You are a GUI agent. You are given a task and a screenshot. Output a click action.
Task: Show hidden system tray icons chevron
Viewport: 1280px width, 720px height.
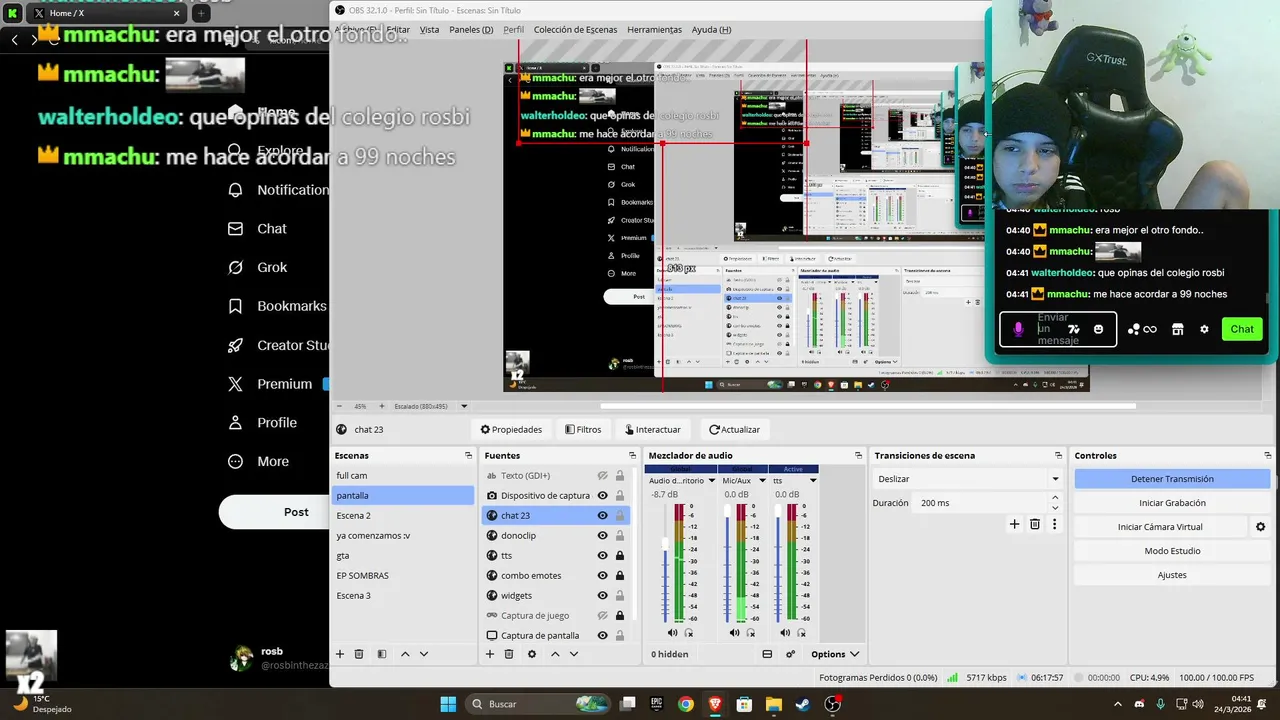pos(1119,704)
